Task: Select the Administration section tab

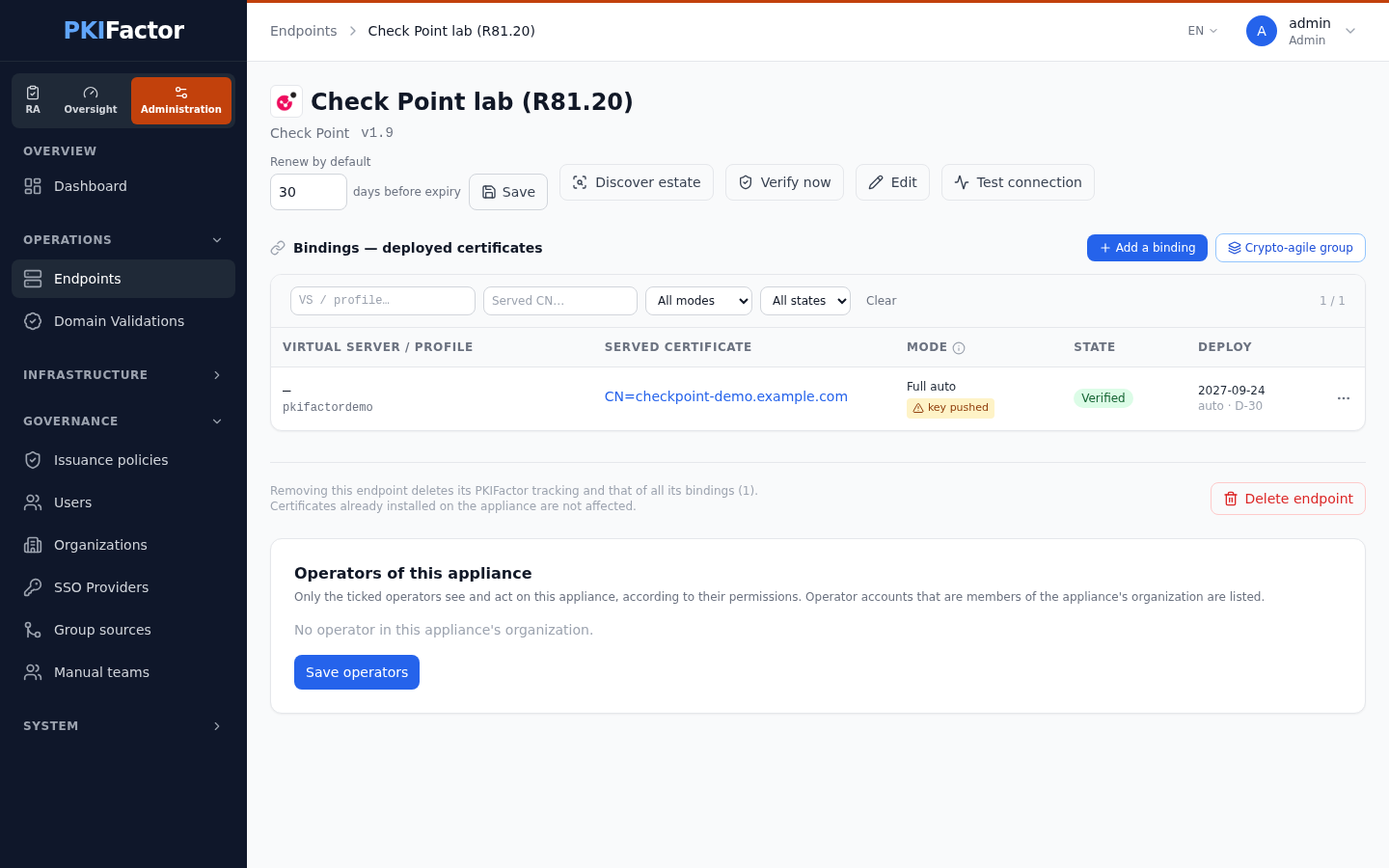Action: (x=181, y=100)
